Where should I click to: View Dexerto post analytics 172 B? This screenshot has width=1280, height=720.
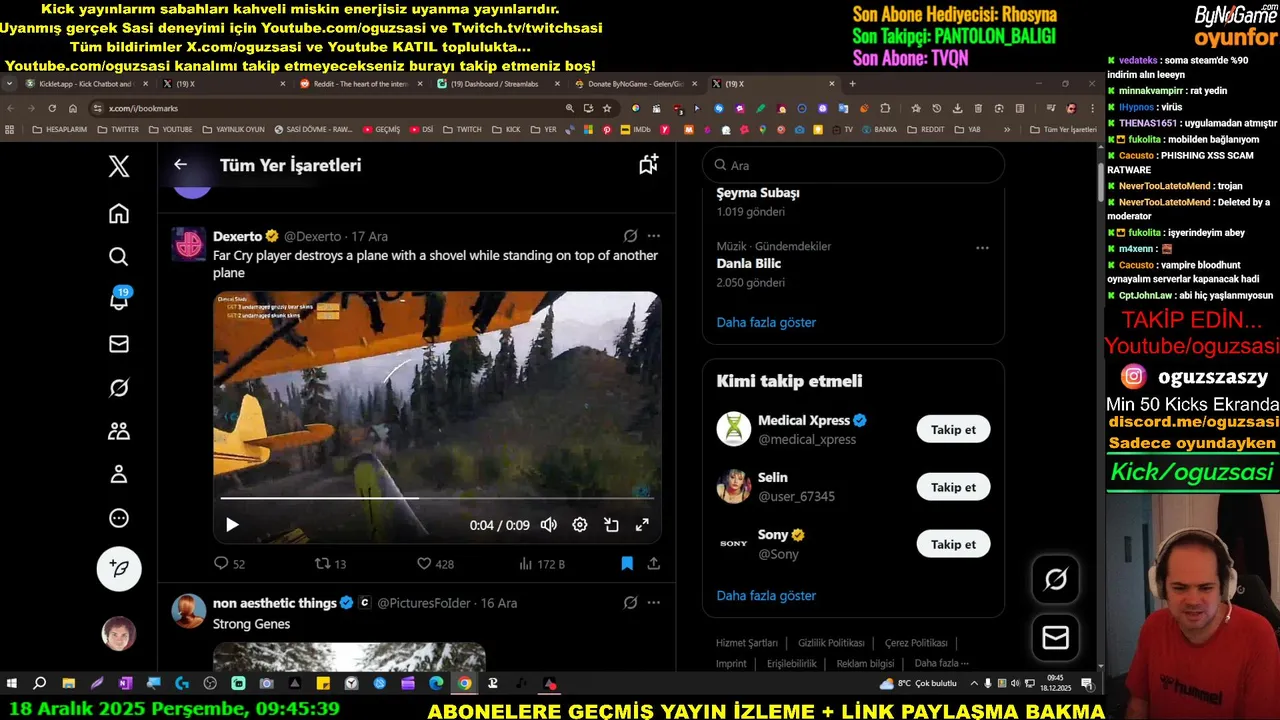pos(542,564)
